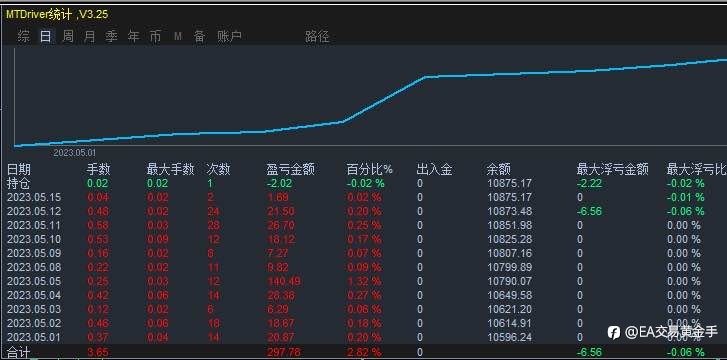Click the balance 10799.89 cell

(x=510, y=267)
